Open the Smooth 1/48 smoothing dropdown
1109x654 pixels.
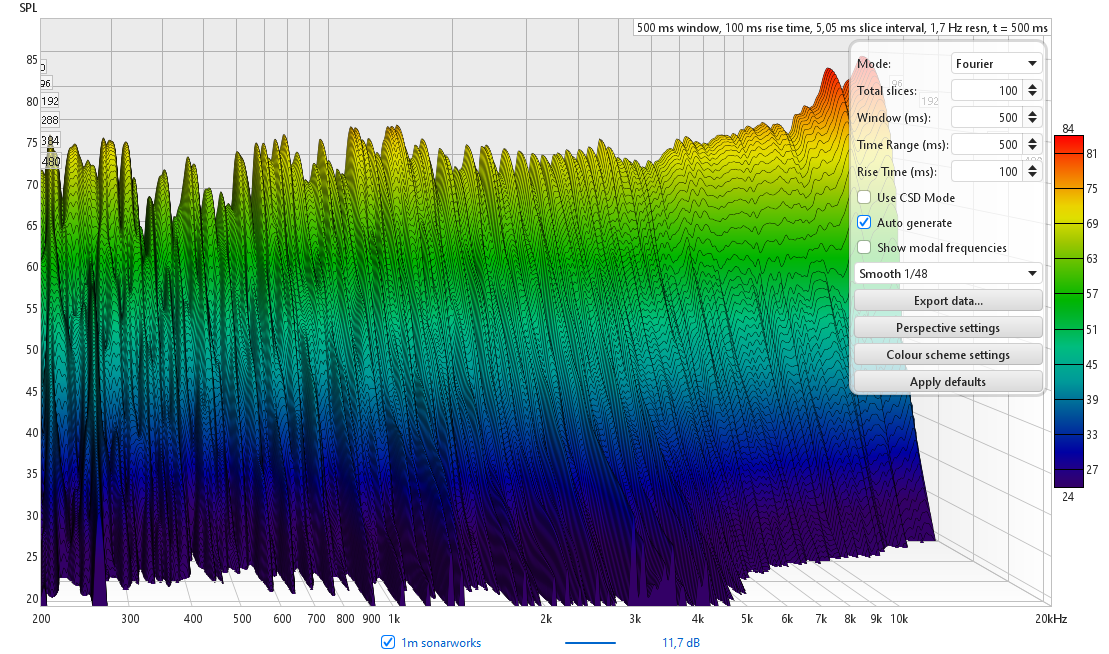coord(948,274)
